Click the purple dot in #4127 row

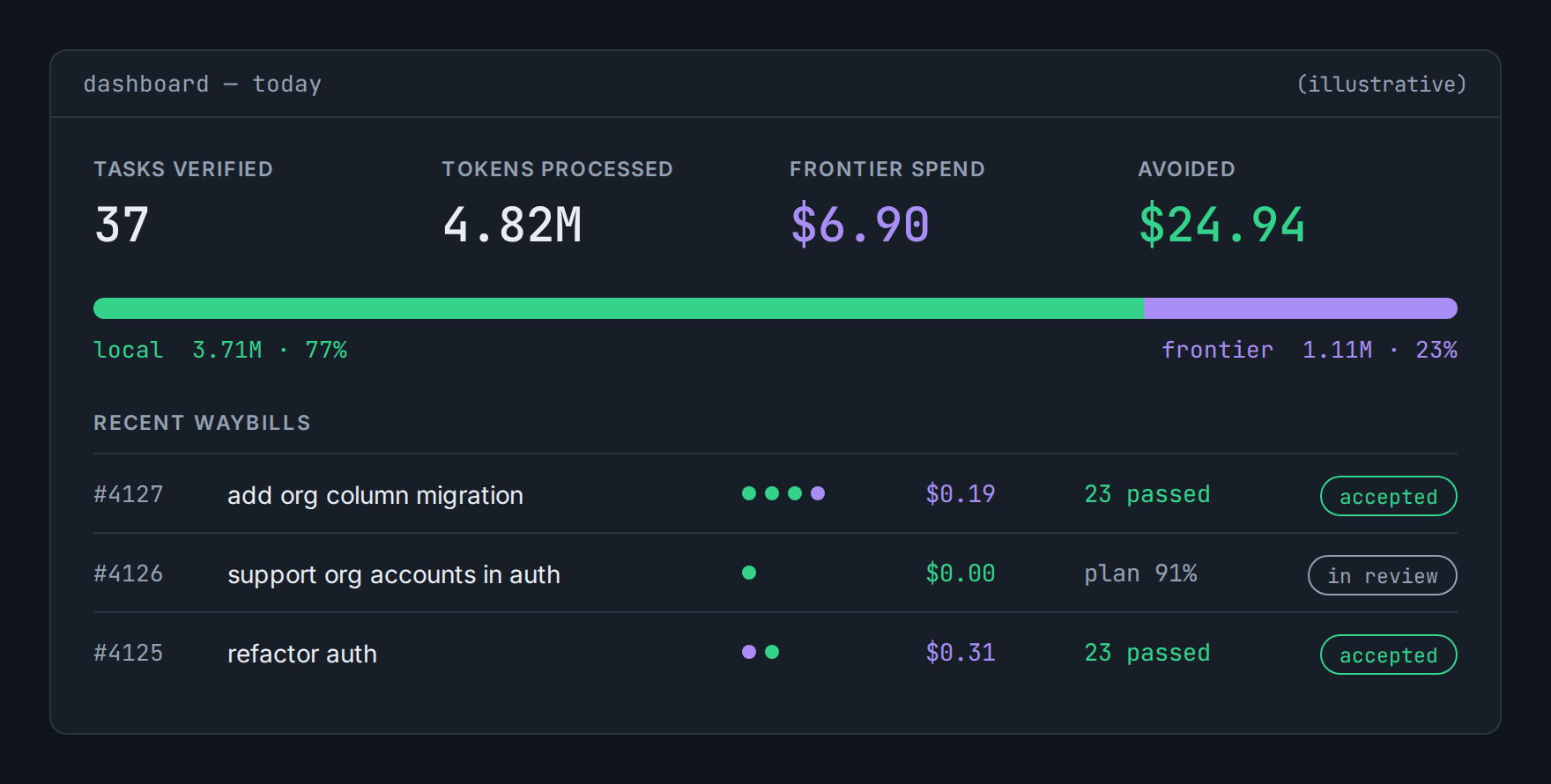(x=818, y=493)
